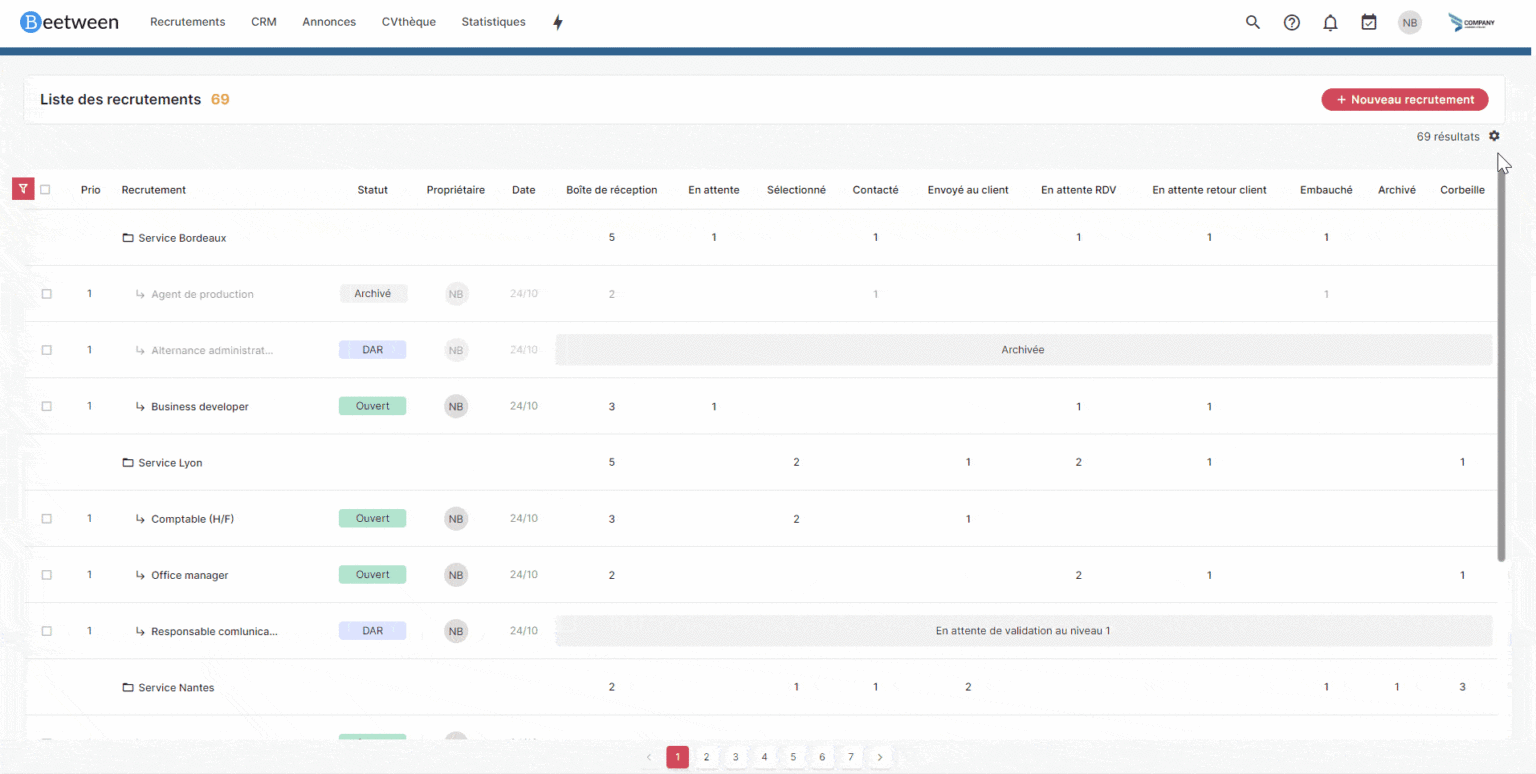Open the calendar icon in the top bar
The image size is (1536, 774).
(1368, 21)
